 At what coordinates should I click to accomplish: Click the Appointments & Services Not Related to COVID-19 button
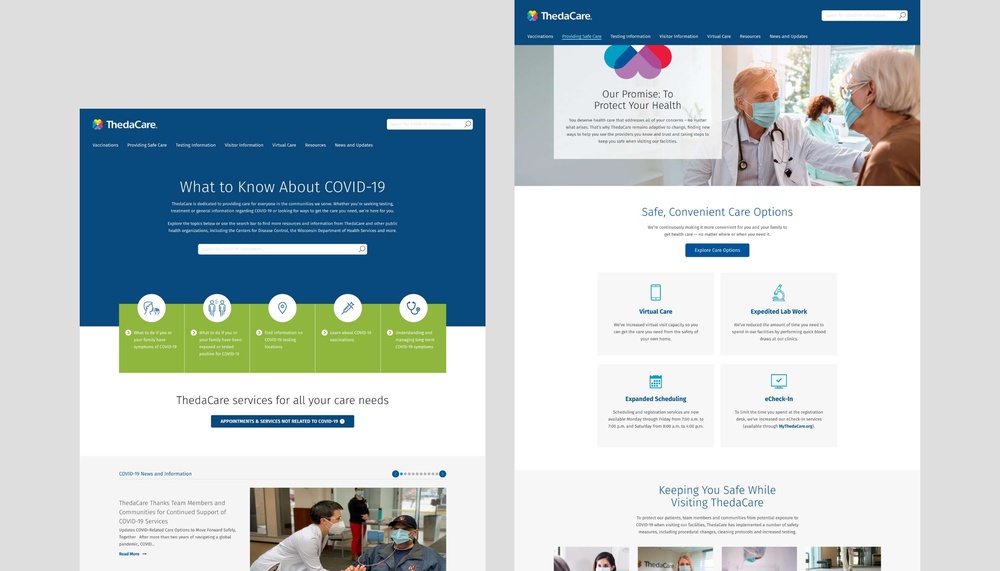pos(283,421)
